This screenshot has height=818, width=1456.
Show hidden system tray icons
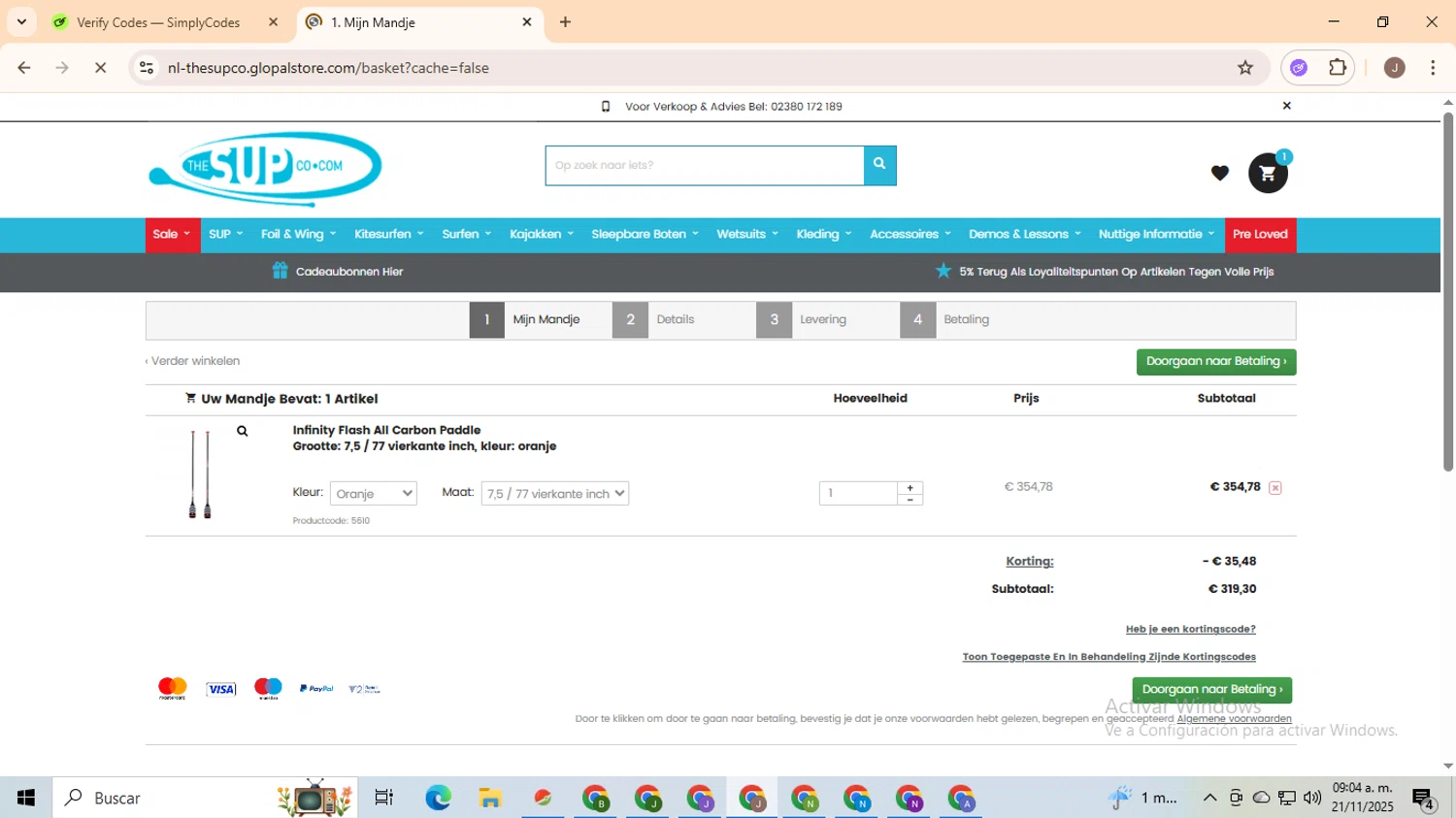pyautogui.click(x=1209, y=798)
